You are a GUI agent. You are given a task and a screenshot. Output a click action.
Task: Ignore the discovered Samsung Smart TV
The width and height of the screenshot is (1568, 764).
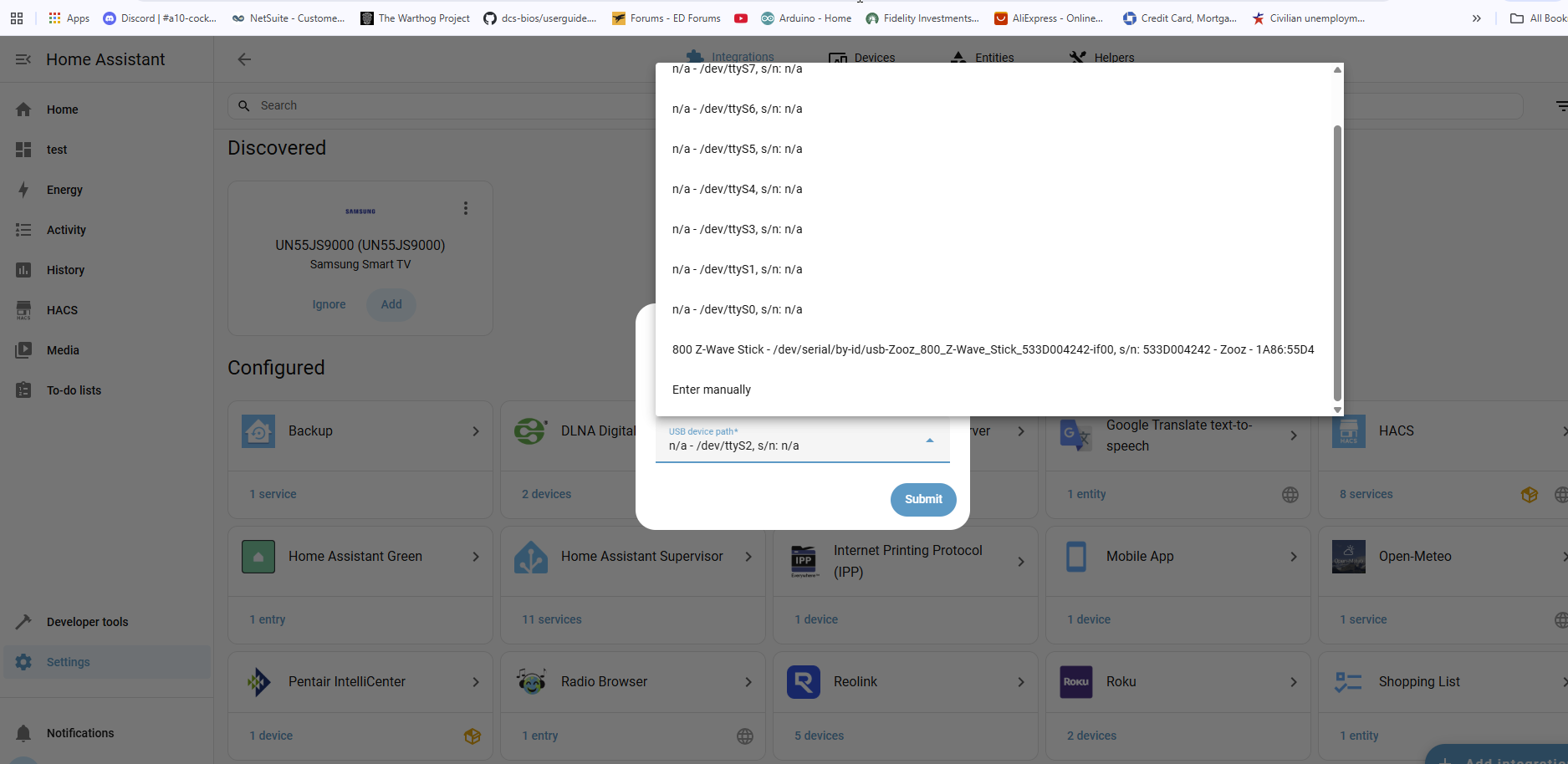329,305
